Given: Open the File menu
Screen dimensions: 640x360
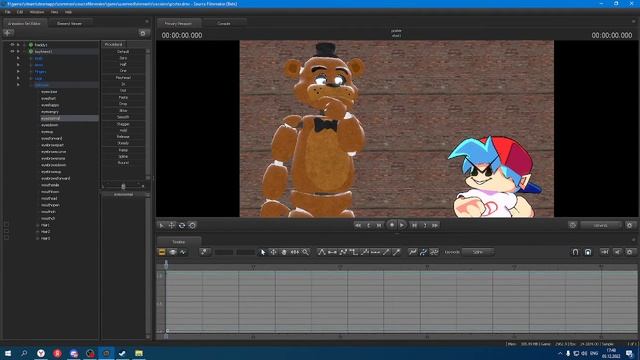Looking at the screenshot, I should click(x=8, y=12).
